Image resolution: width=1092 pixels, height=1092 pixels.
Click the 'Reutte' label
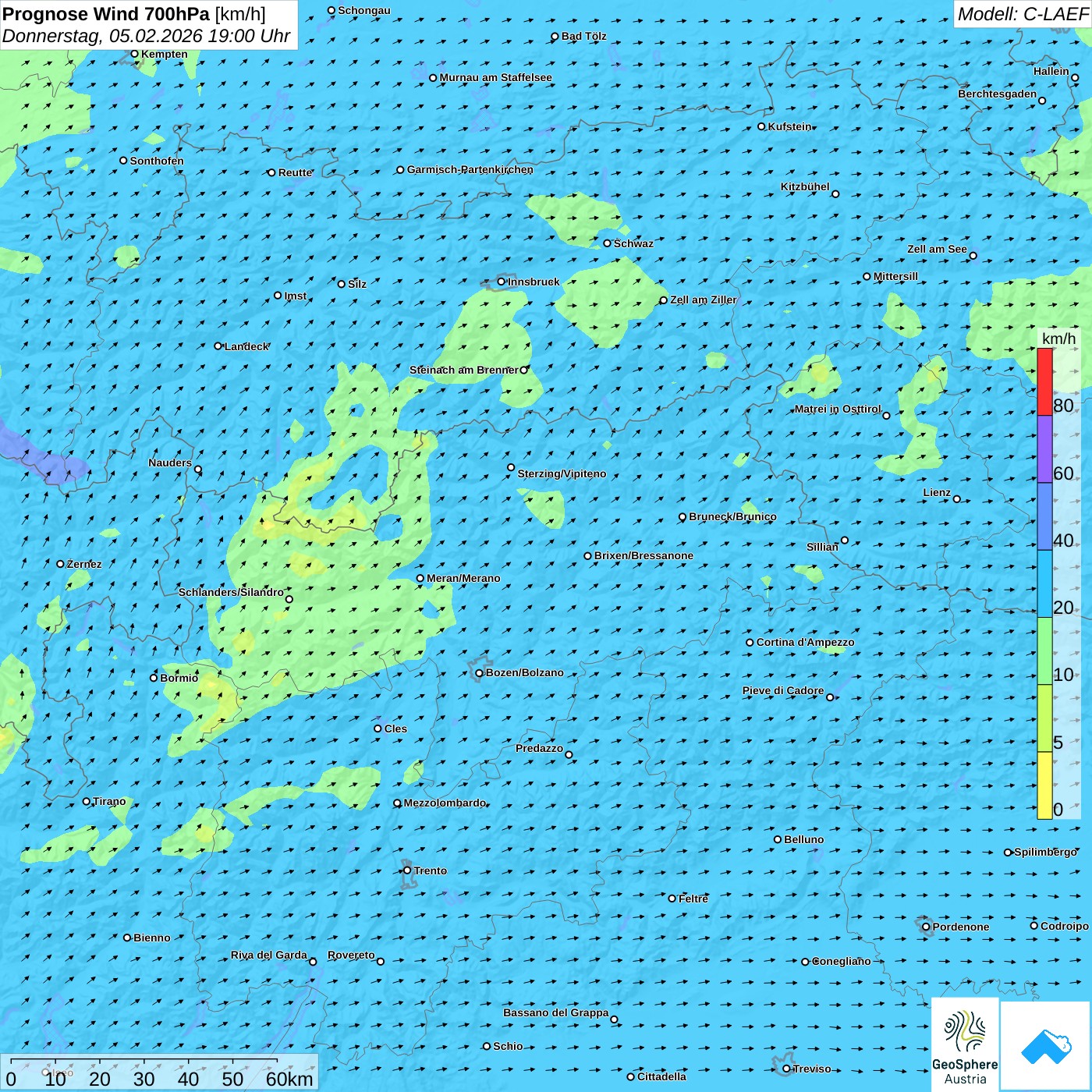pyautogui.click(x=296, y=172)
